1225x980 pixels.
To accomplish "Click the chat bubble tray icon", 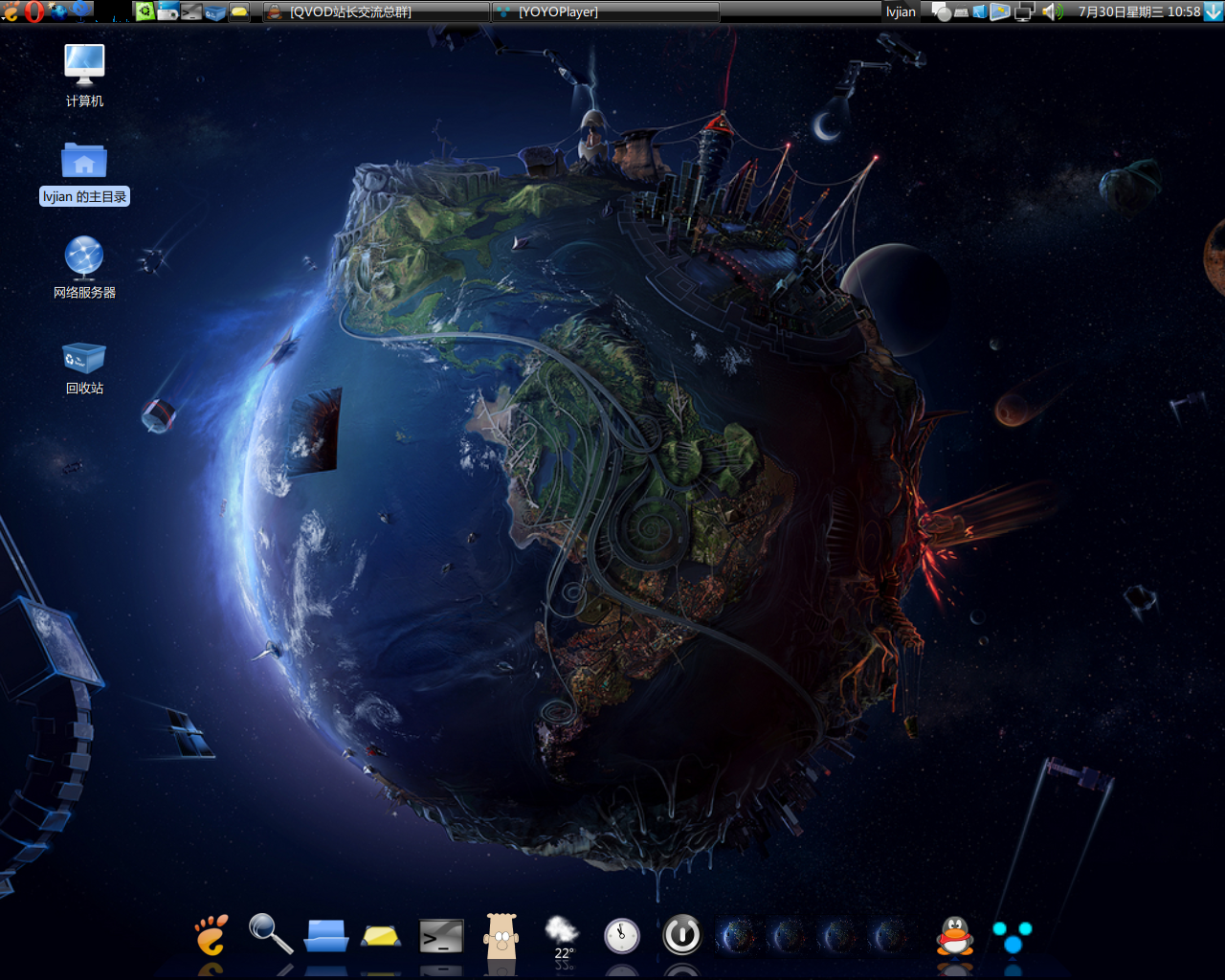I will point(942,11).
